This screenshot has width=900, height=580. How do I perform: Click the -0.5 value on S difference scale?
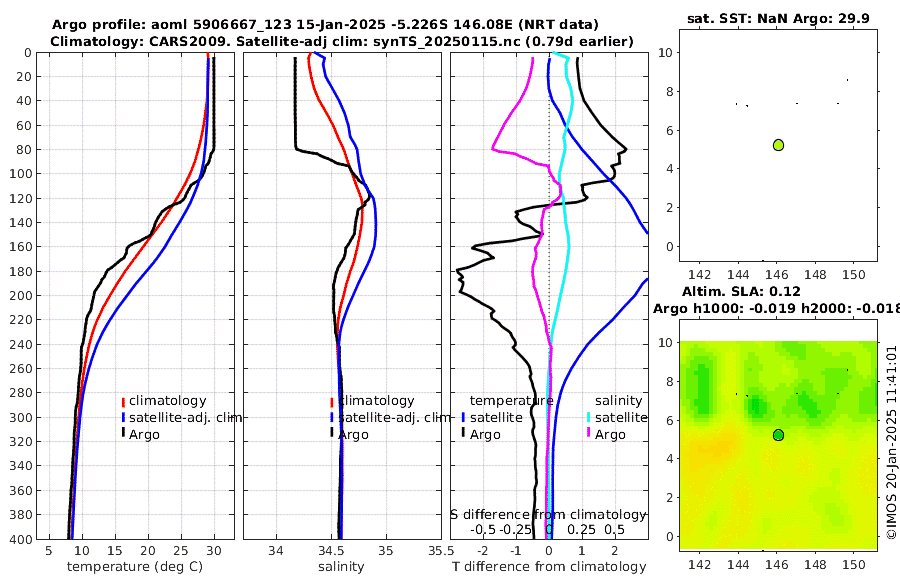484,529
